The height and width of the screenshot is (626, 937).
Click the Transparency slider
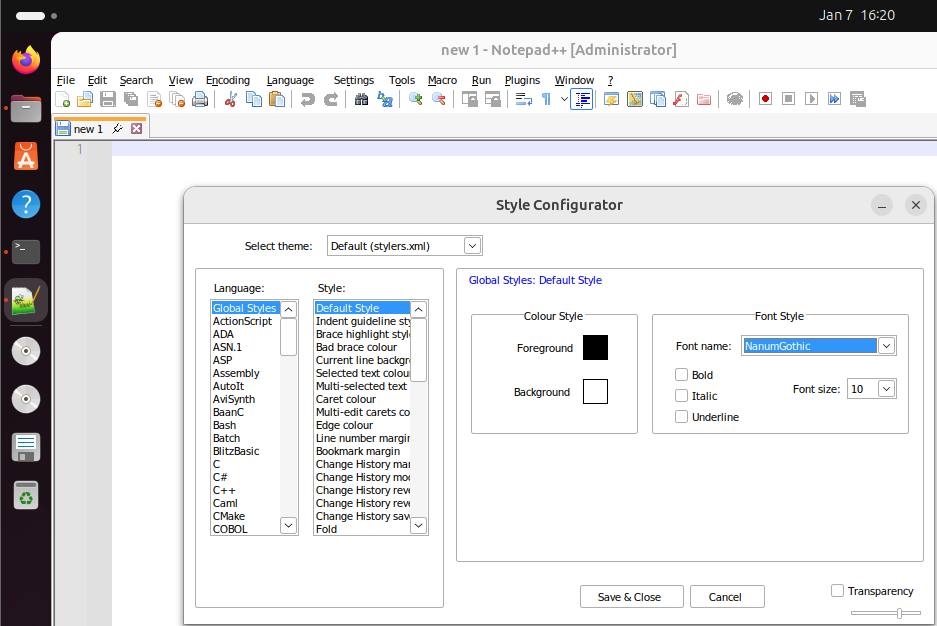pos(886,613)
